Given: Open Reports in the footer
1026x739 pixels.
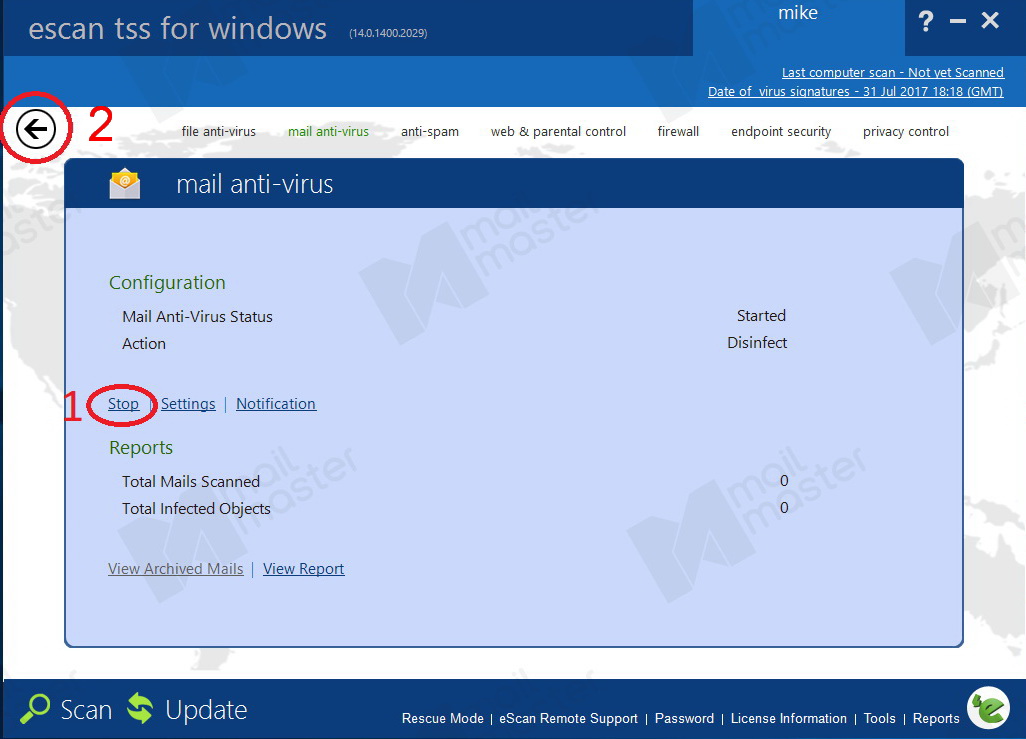Looking at the screenshot, I should click(936, 719).
